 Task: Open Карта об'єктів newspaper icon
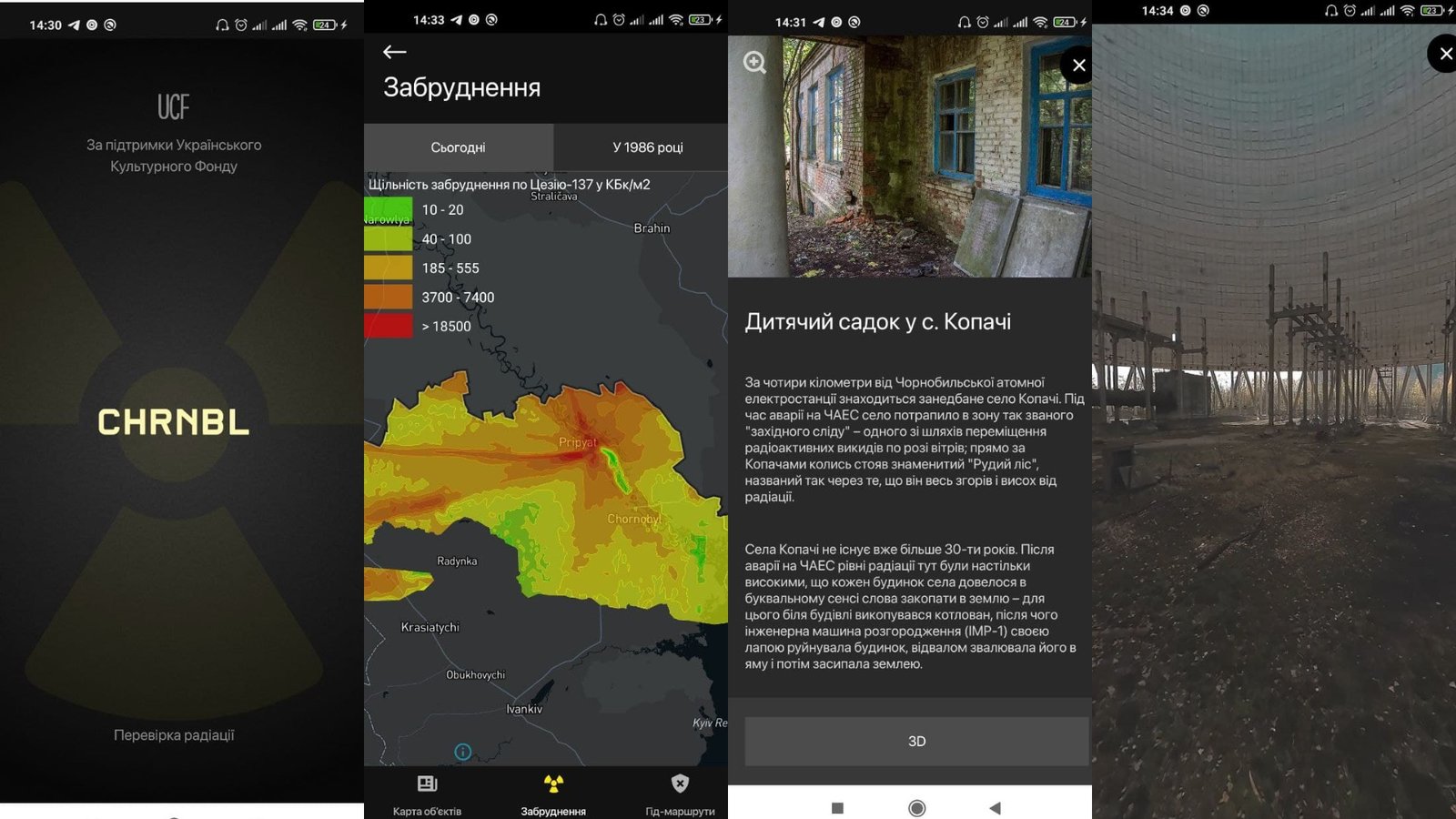click(427, 784)
